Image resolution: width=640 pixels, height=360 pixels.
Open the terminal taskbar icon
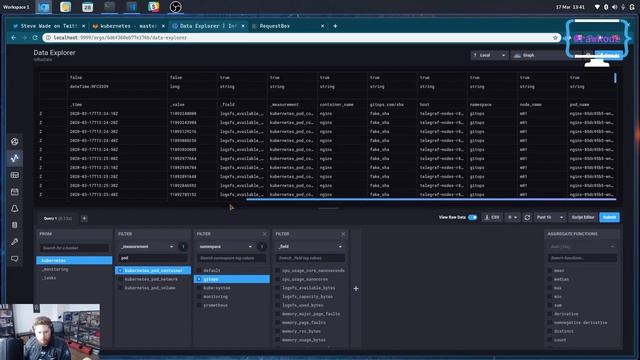(x=109, y=7)
